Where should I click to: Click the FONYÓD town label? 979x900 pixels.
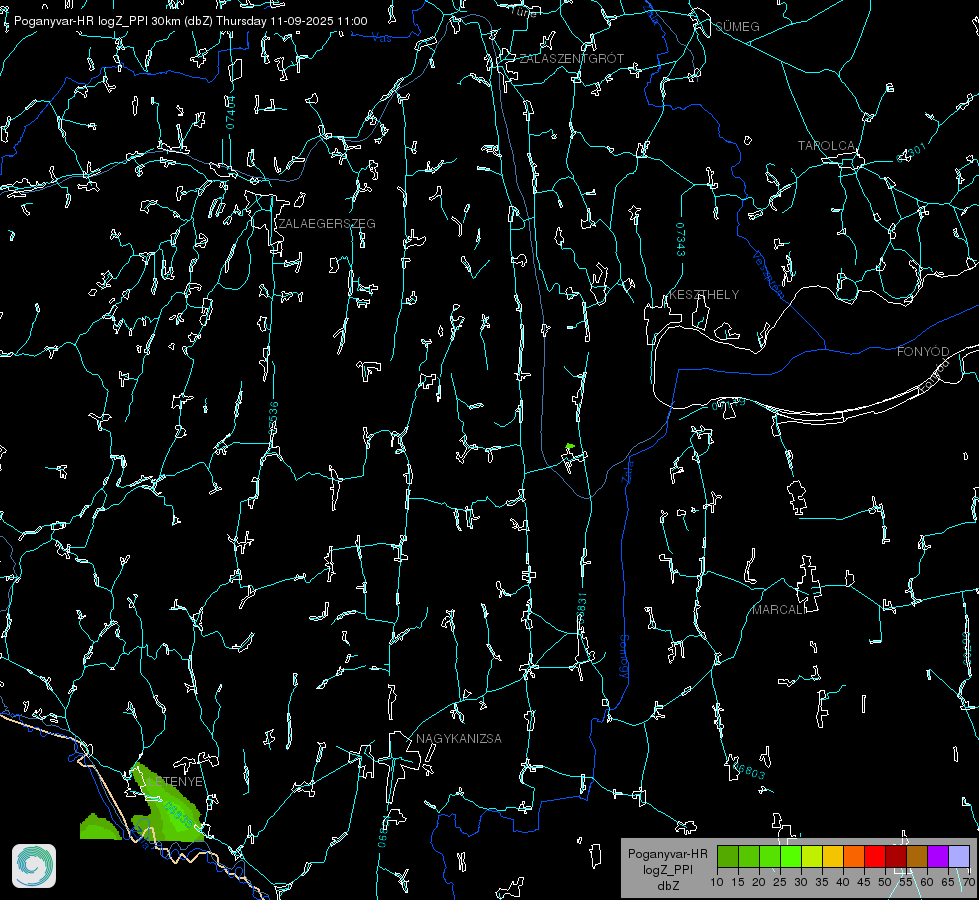tap(923, 352)
